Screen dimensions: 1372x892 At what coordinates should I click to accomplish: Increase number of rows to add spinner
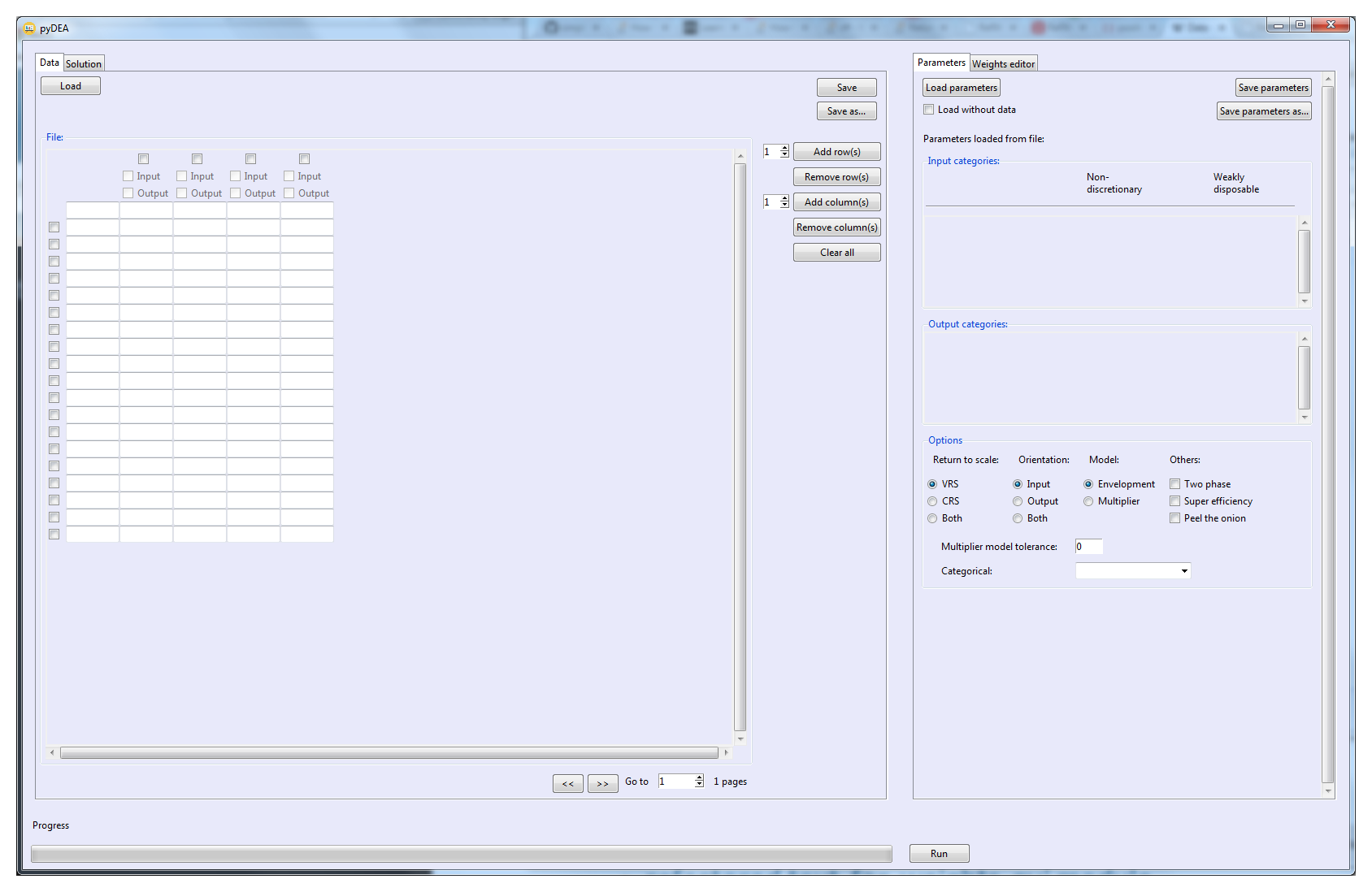(x=784, y=149)
